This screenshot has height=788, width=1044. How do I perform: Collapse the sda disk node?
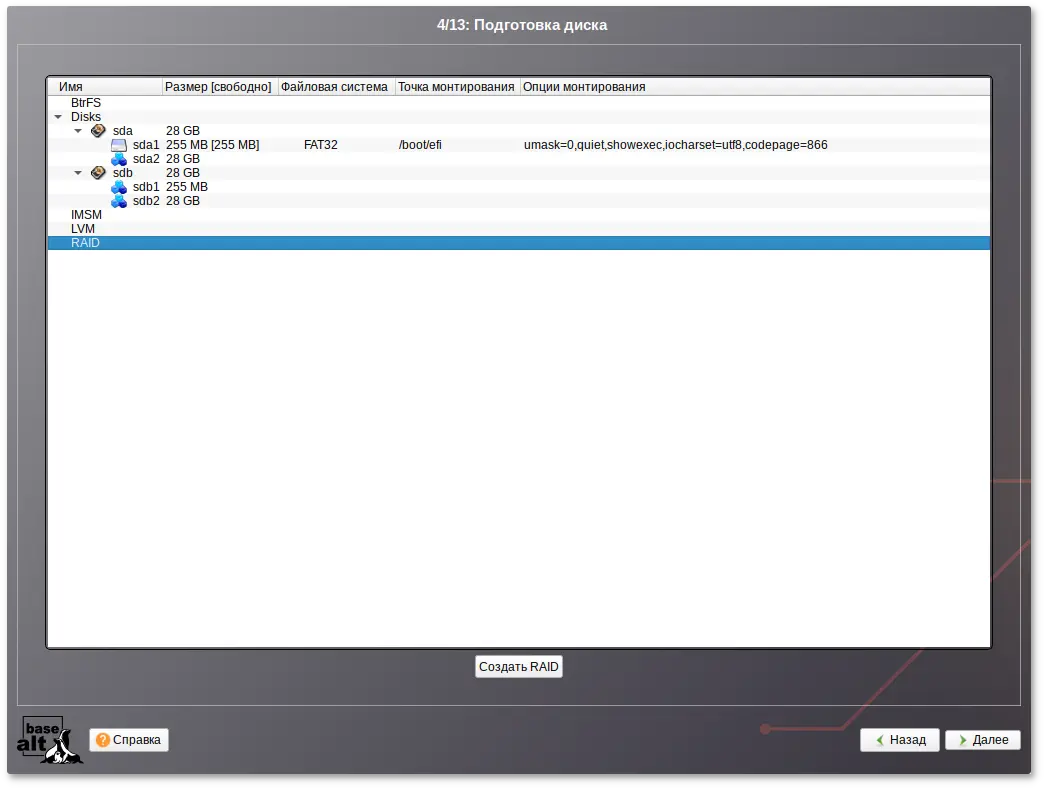click(78, 131)
